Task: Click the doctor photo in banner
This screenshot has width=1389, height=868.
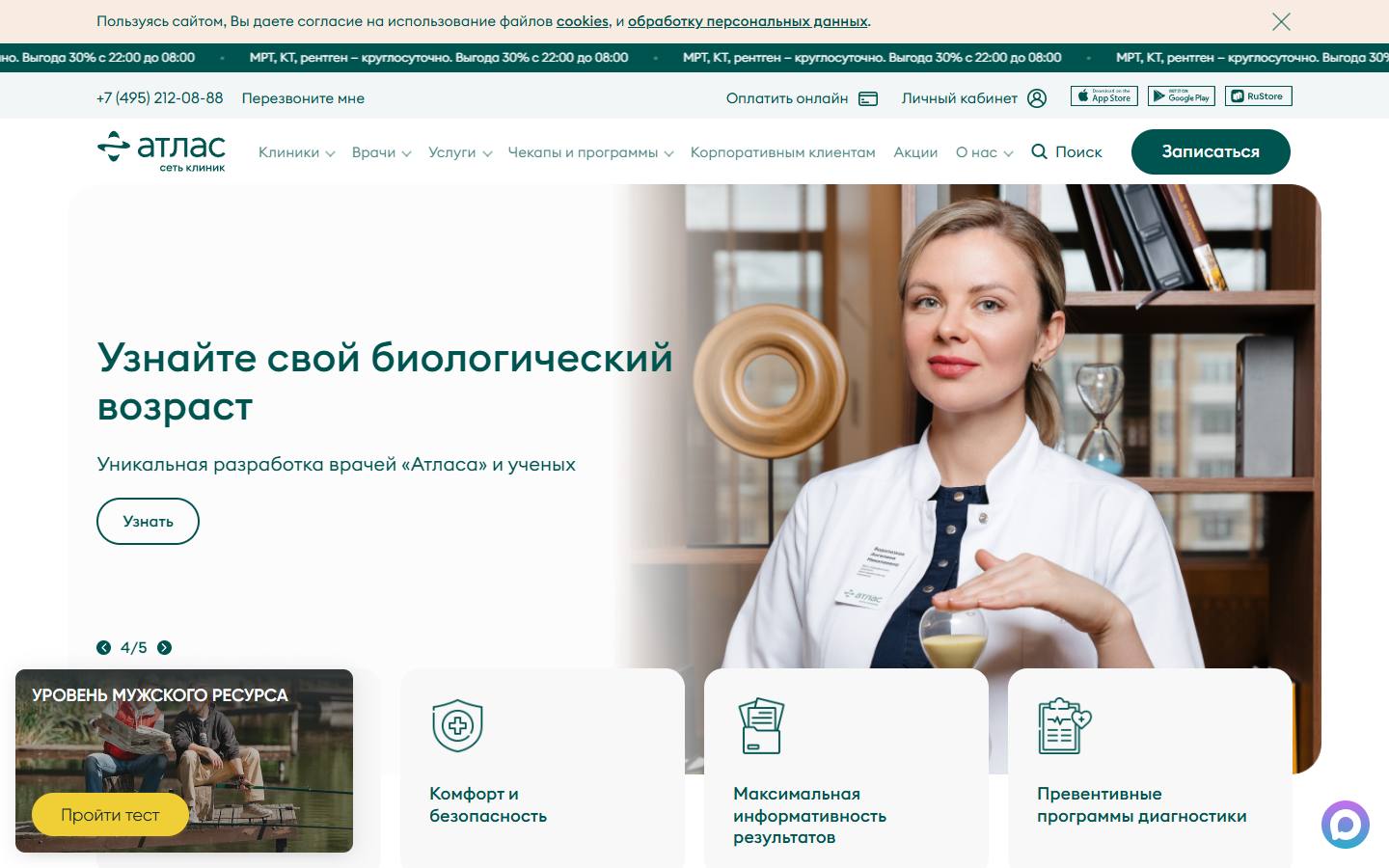Action: (x=969, y=478)
